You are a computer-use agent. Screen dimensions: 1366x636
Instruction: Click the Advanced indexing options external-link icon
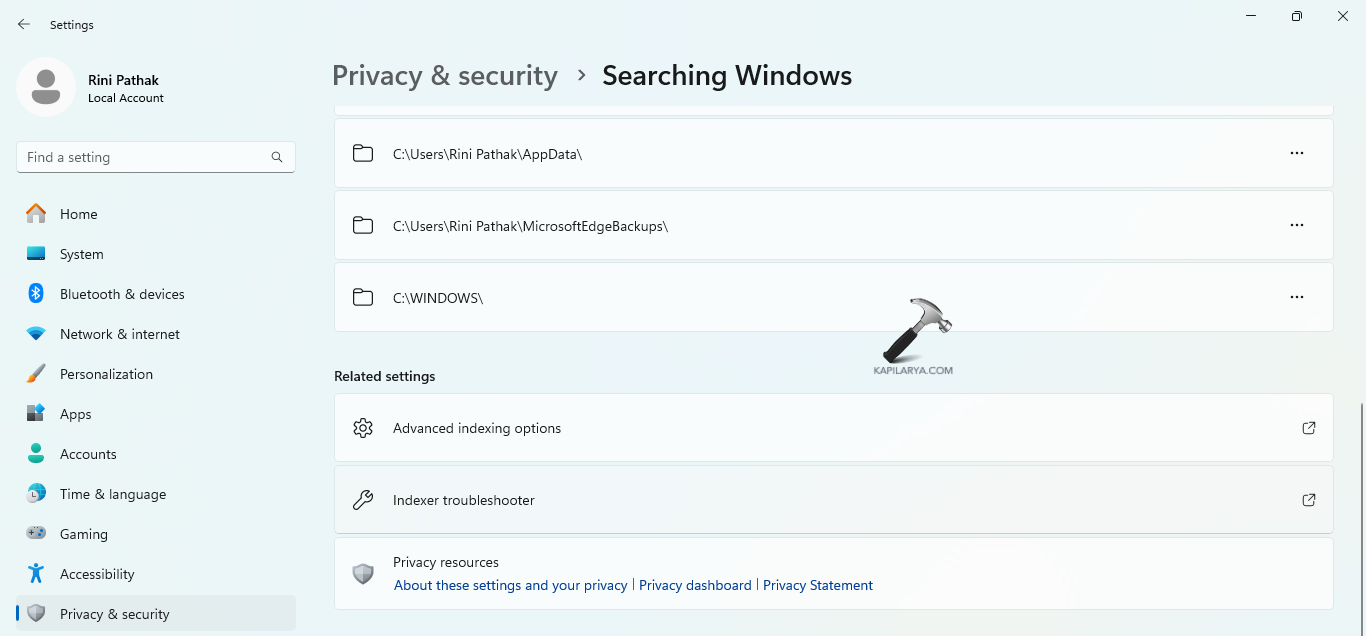point(1308,428)
